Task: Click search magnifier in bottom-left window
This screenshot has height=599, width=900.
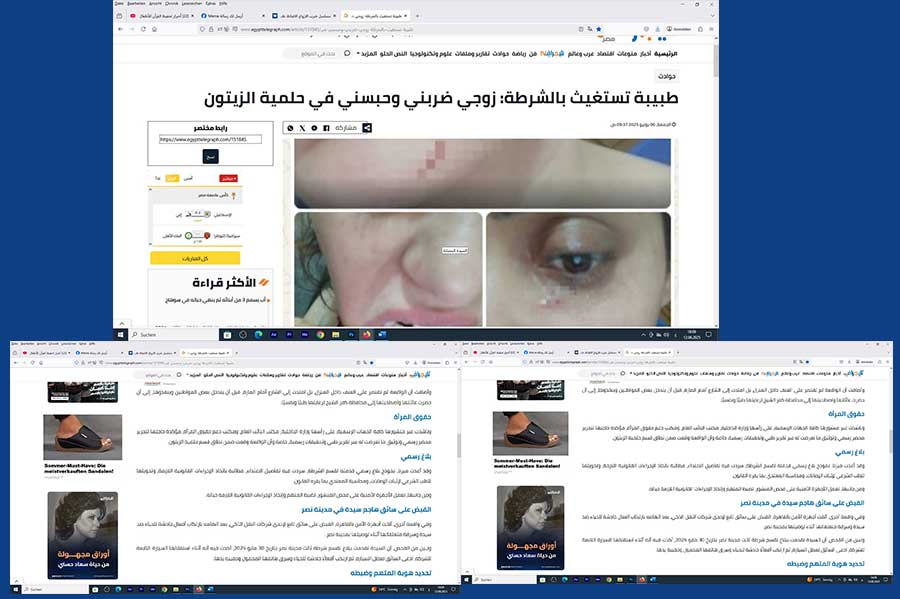Action: click(179, 375)
